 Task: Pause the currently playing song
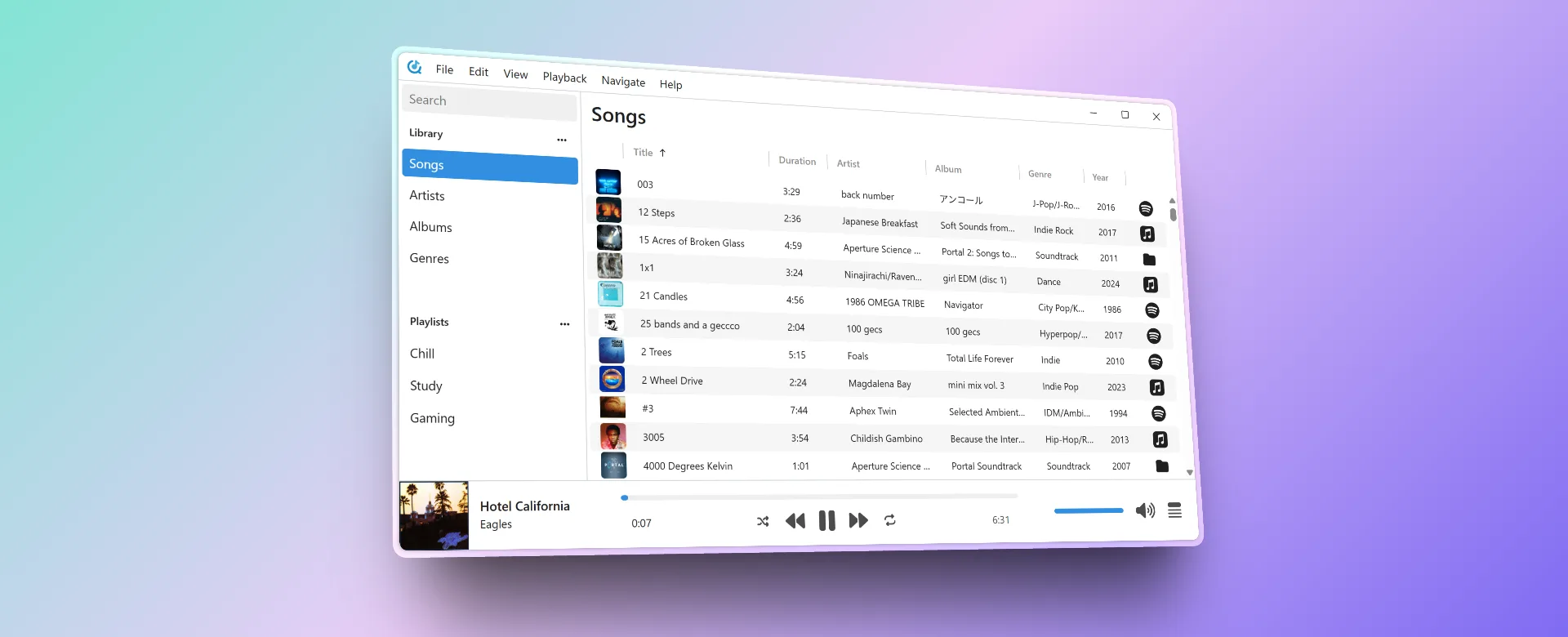pyautogui.click(x=826, y=521)
